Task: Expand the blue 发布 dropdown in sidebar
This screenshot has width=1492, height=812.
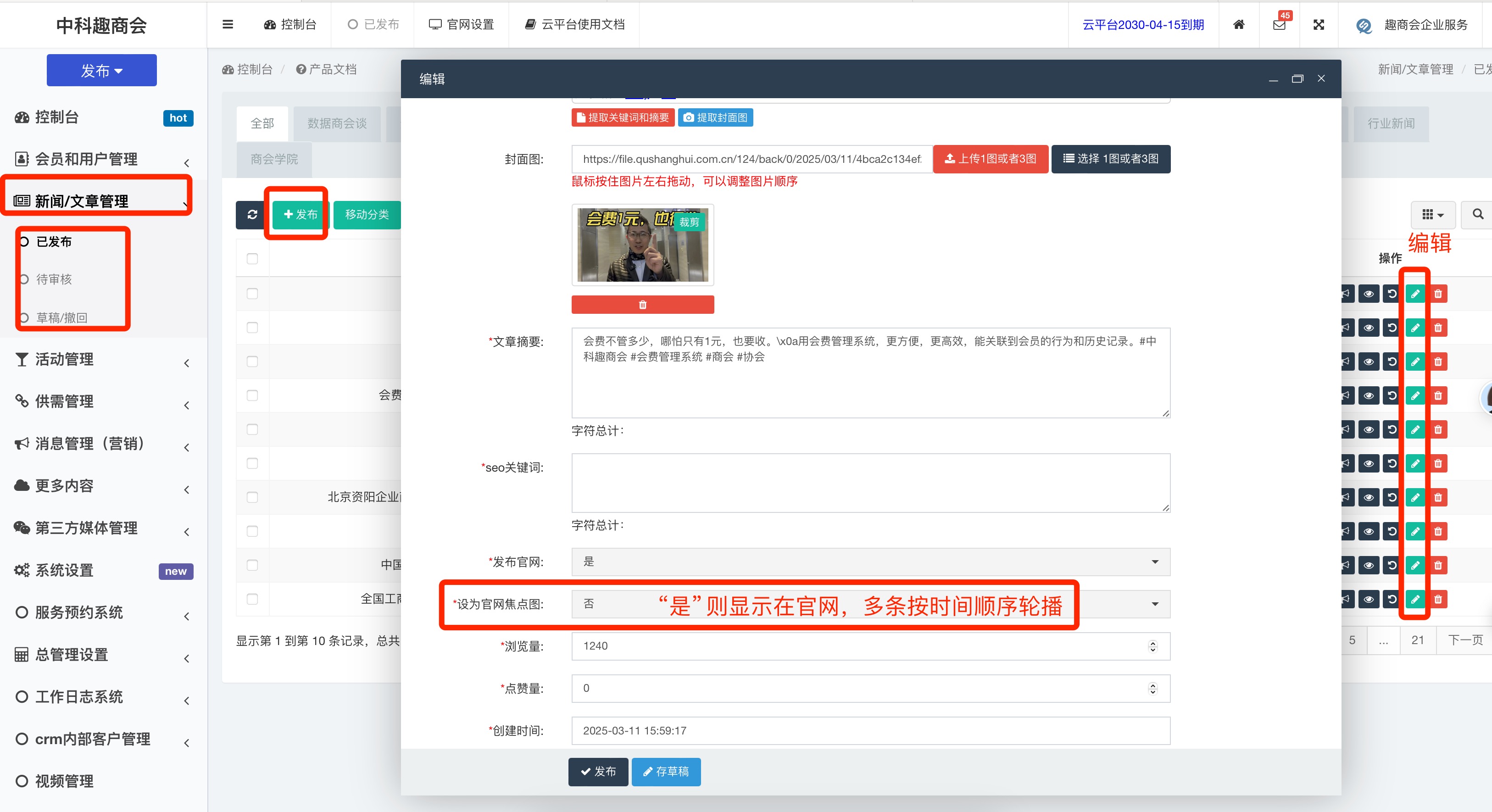Action: 101,71
